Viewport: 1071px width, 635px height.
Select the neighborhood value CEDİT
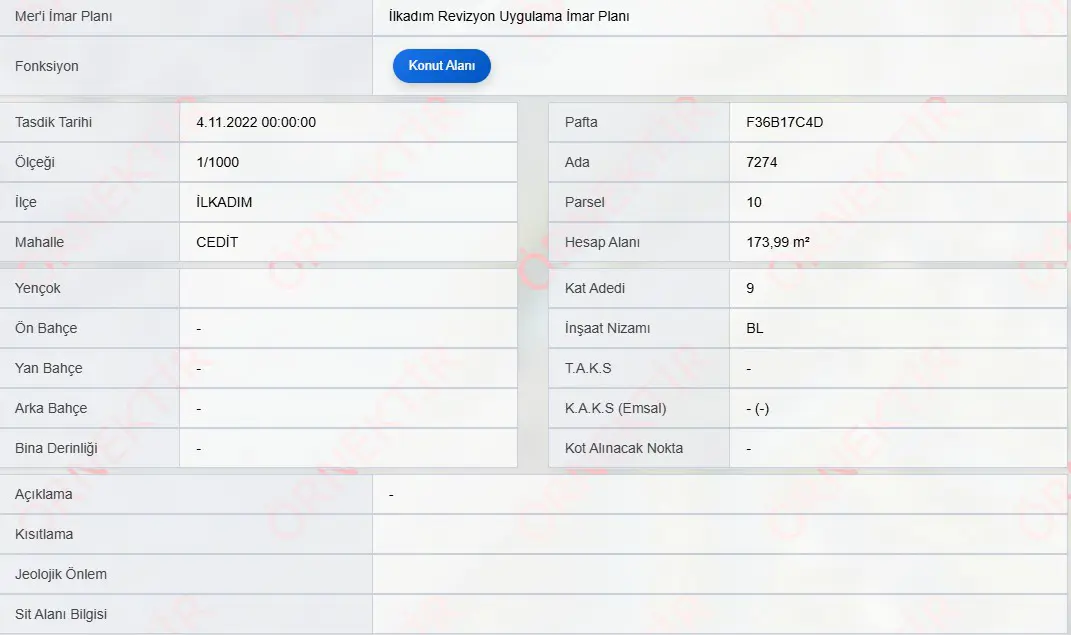pyautogui.click(x=217, y=242)
